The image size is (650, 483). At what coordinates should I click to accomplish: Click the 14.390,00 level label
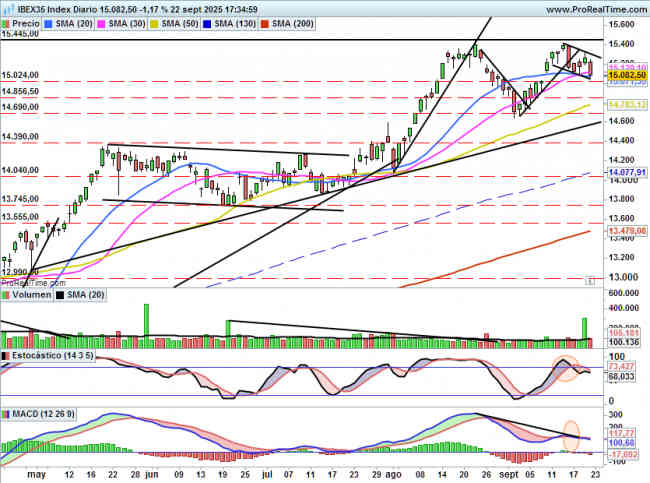coord(20,136)
